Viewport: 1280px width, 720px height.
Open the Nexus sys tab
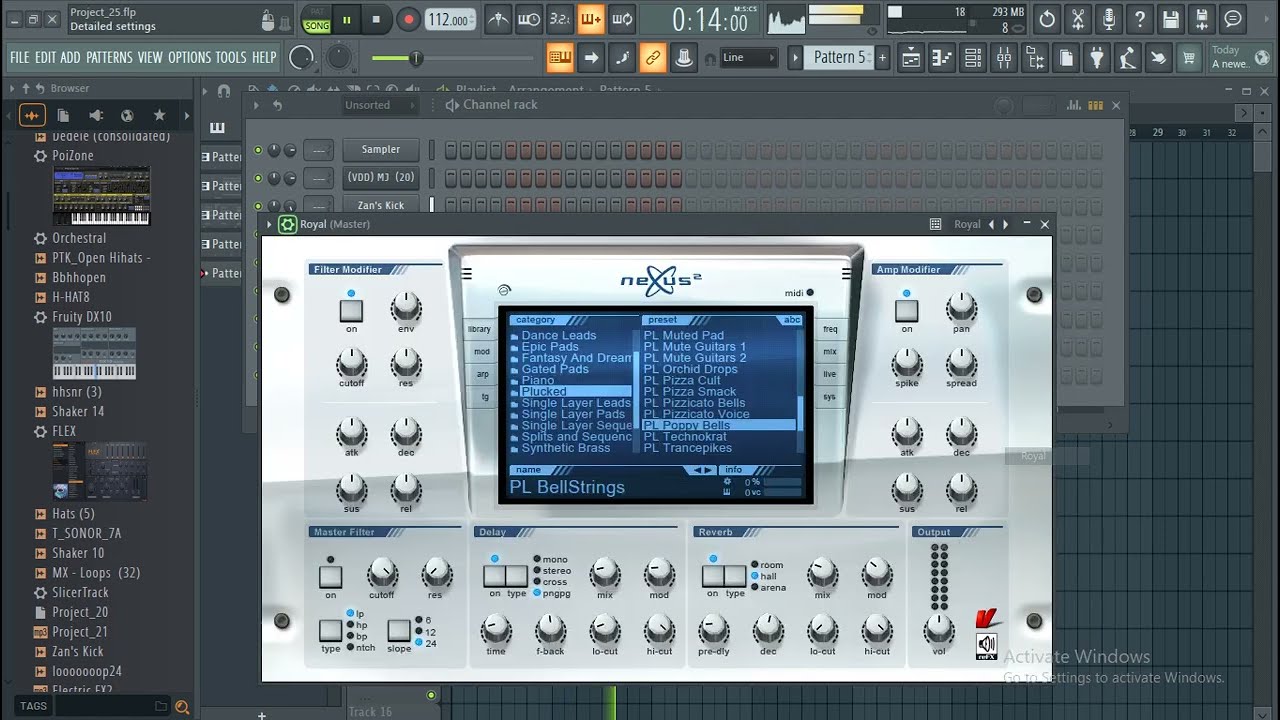click(830, 396)
